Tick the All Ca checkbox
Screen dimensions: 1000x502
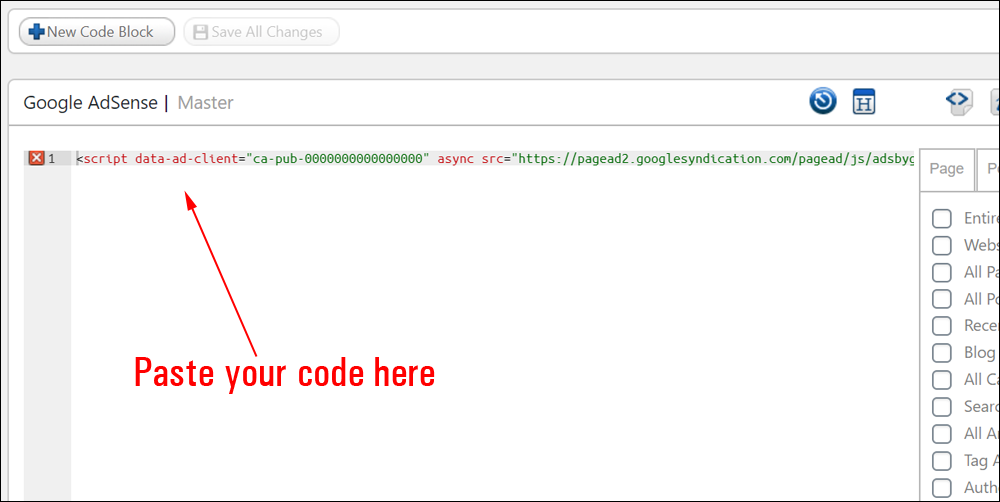pyautogui.click(x=941, y=380)
